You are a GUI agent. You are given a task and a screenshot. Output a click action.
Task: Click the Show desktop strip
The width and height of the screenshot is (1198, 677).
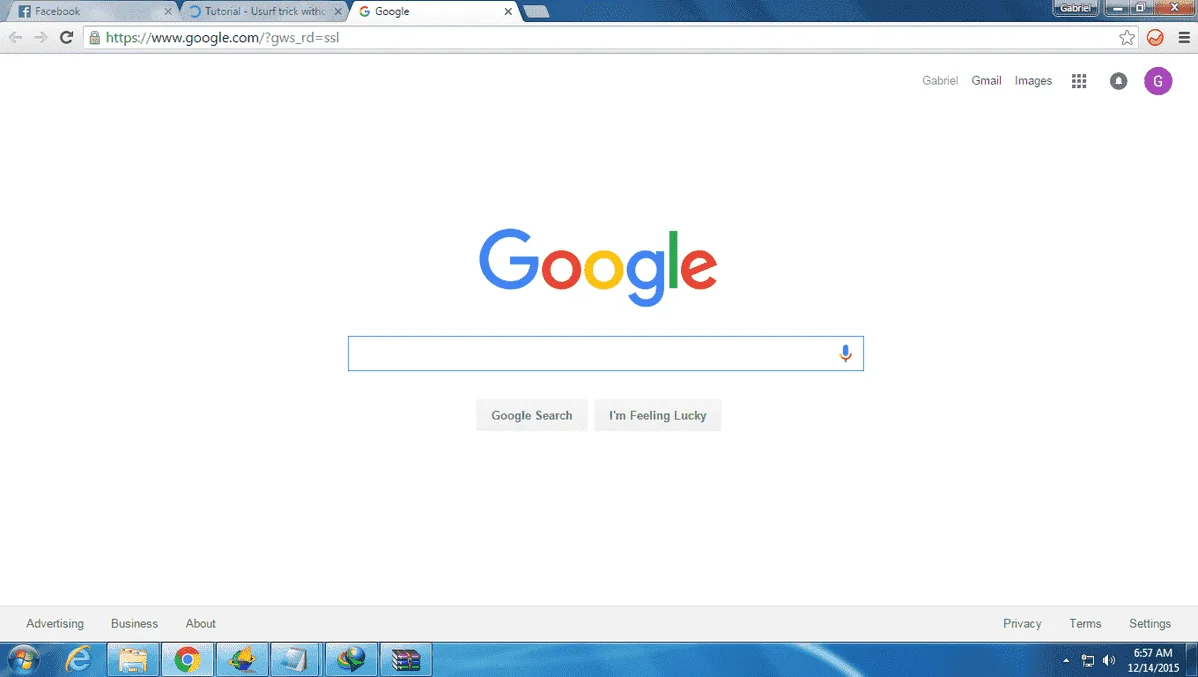[1192, 660]
